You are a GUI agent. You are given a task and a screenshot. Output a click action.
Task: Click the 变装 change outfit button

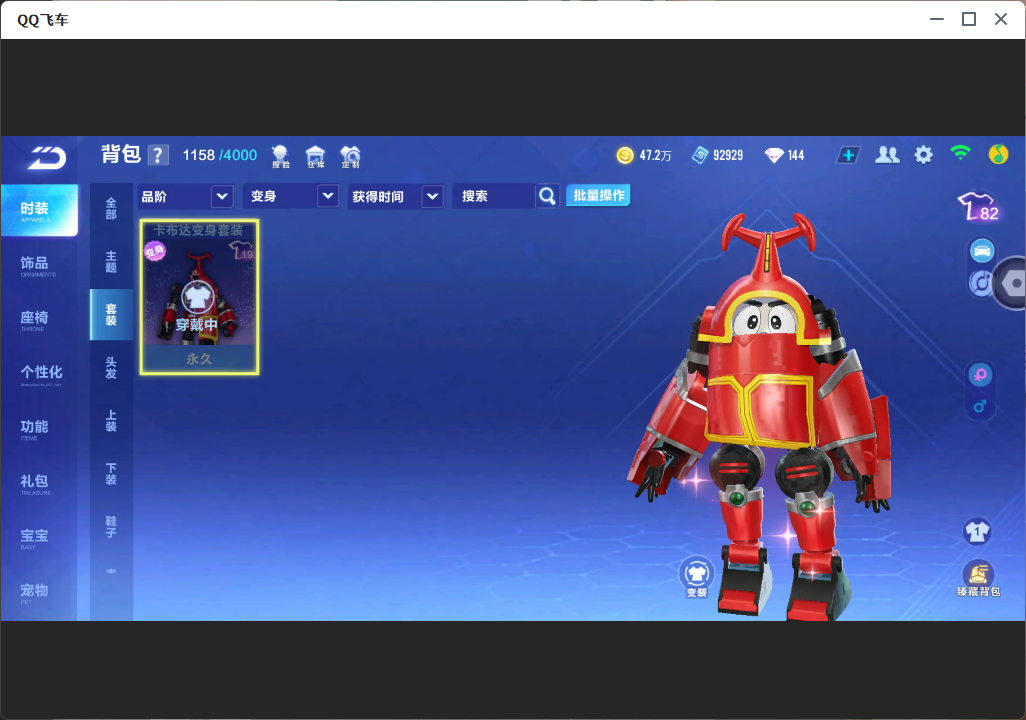click(697, 577)
